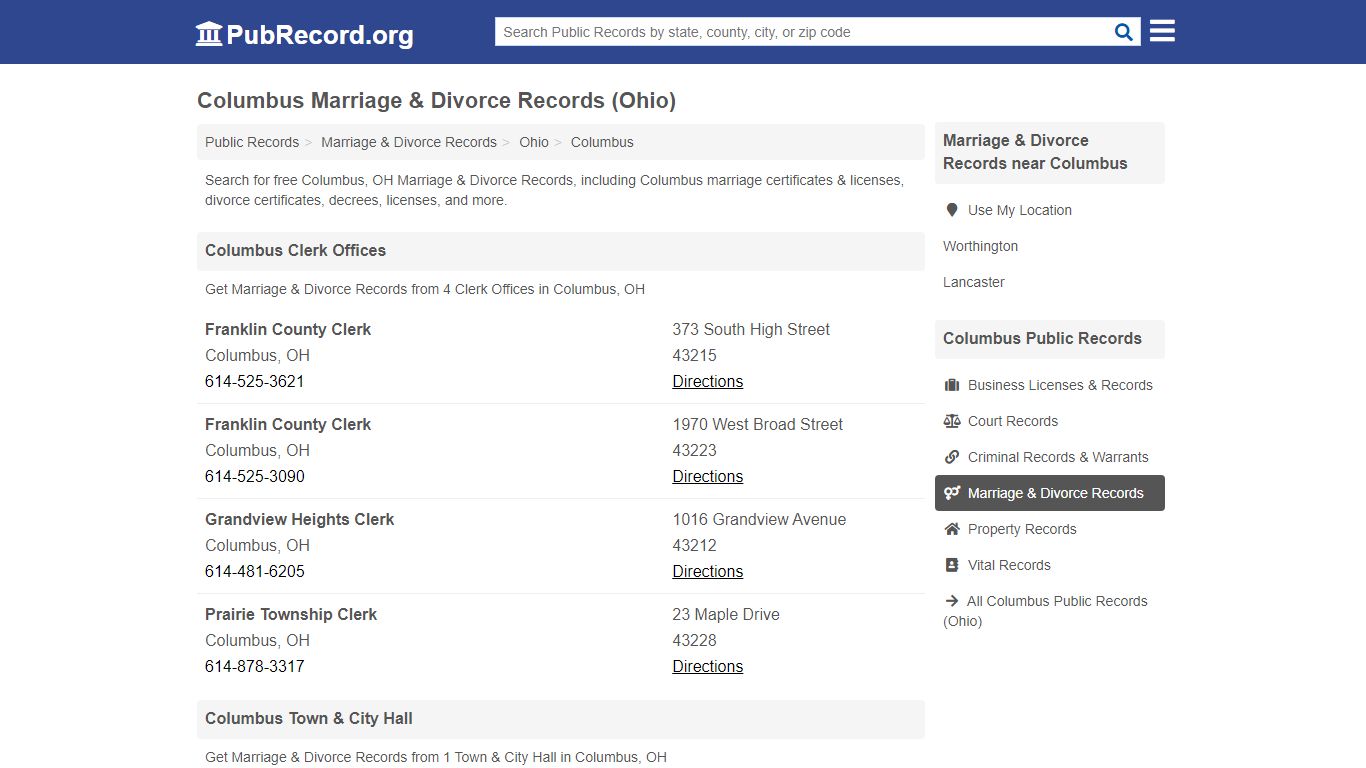Open the hamburger menu icon
Image resolution: width=1366 pixels, height=768 pixels.
pos(1162,31)
